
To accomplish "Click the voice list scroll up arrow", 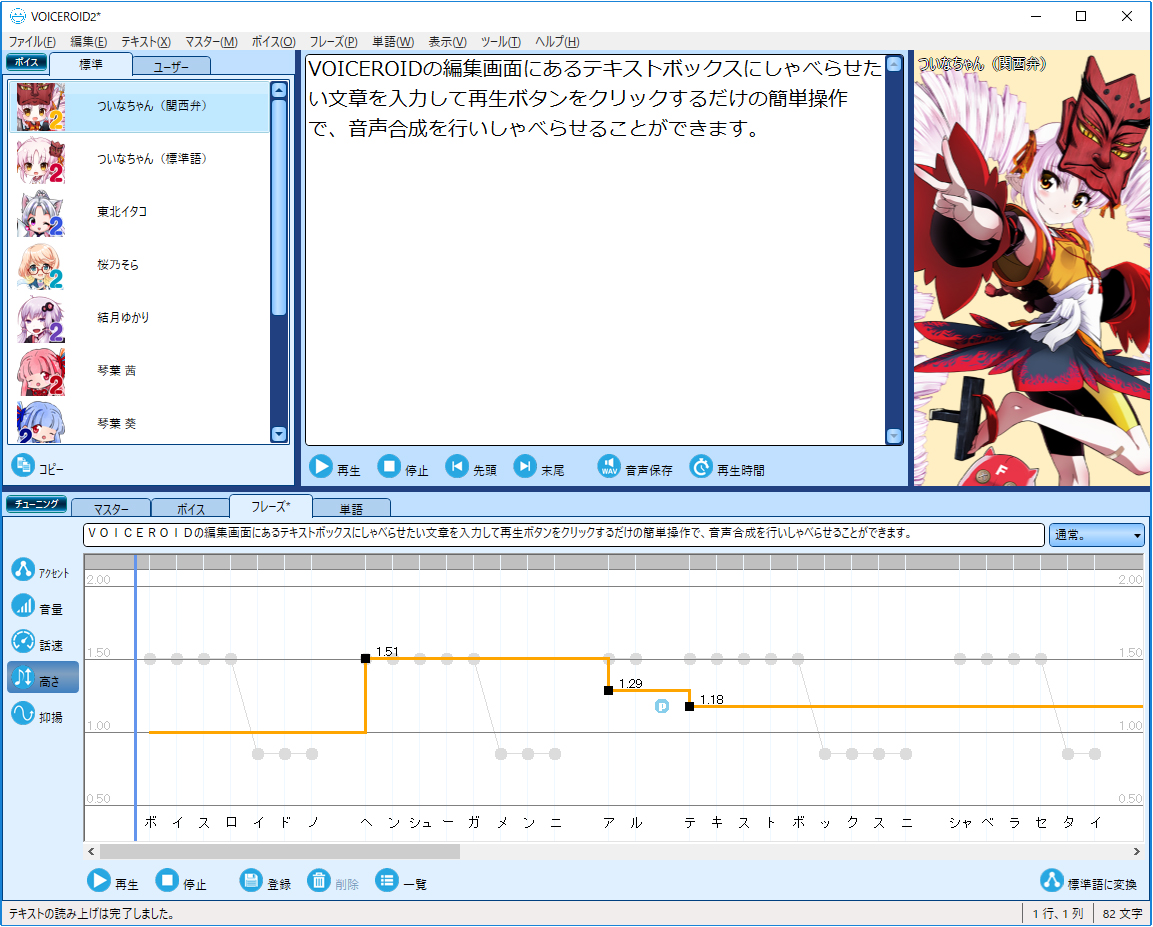I will (279, 90).
